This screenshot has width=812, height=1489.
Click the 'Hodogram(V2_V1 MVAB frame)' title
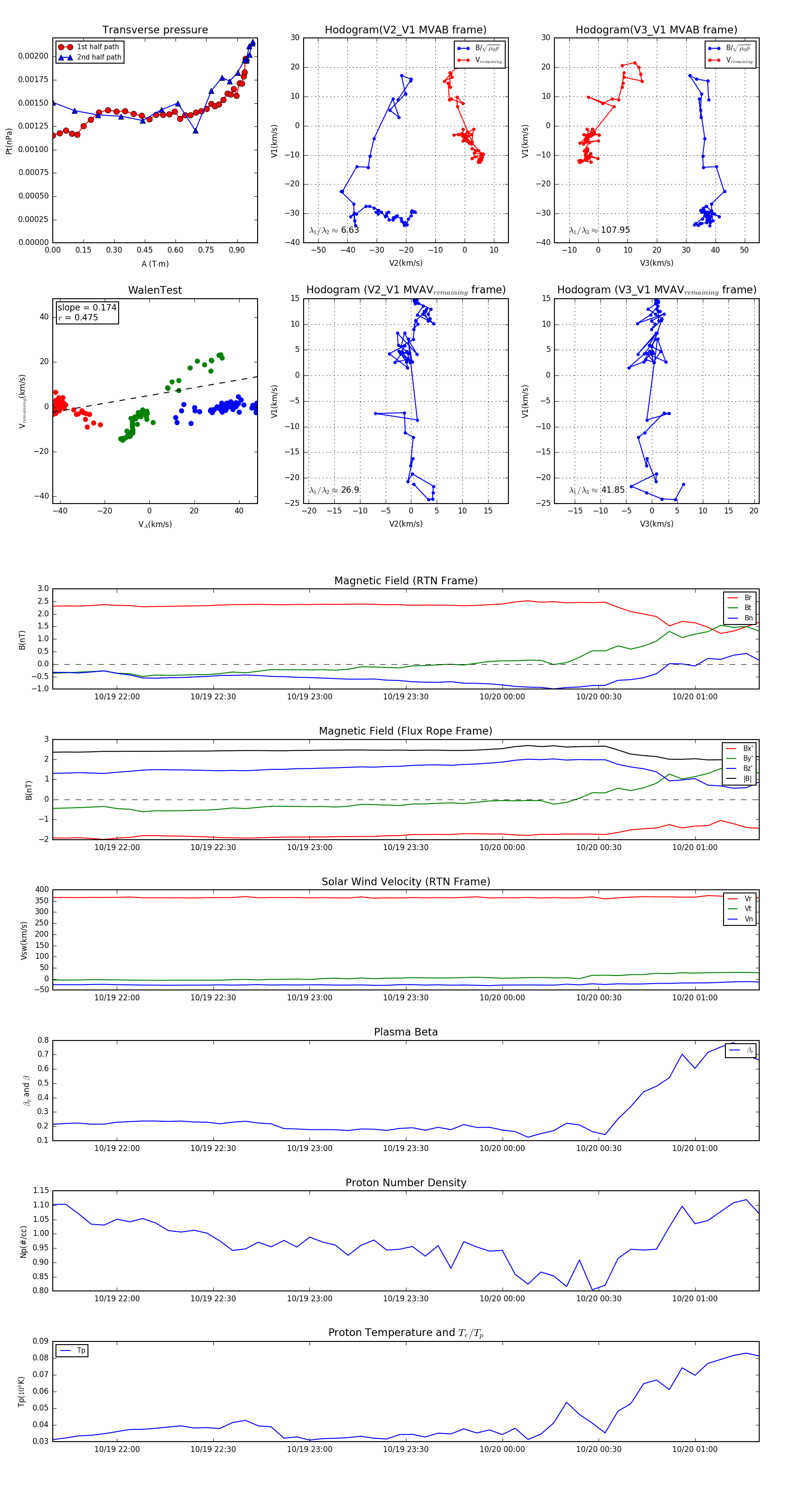point(405,30)
